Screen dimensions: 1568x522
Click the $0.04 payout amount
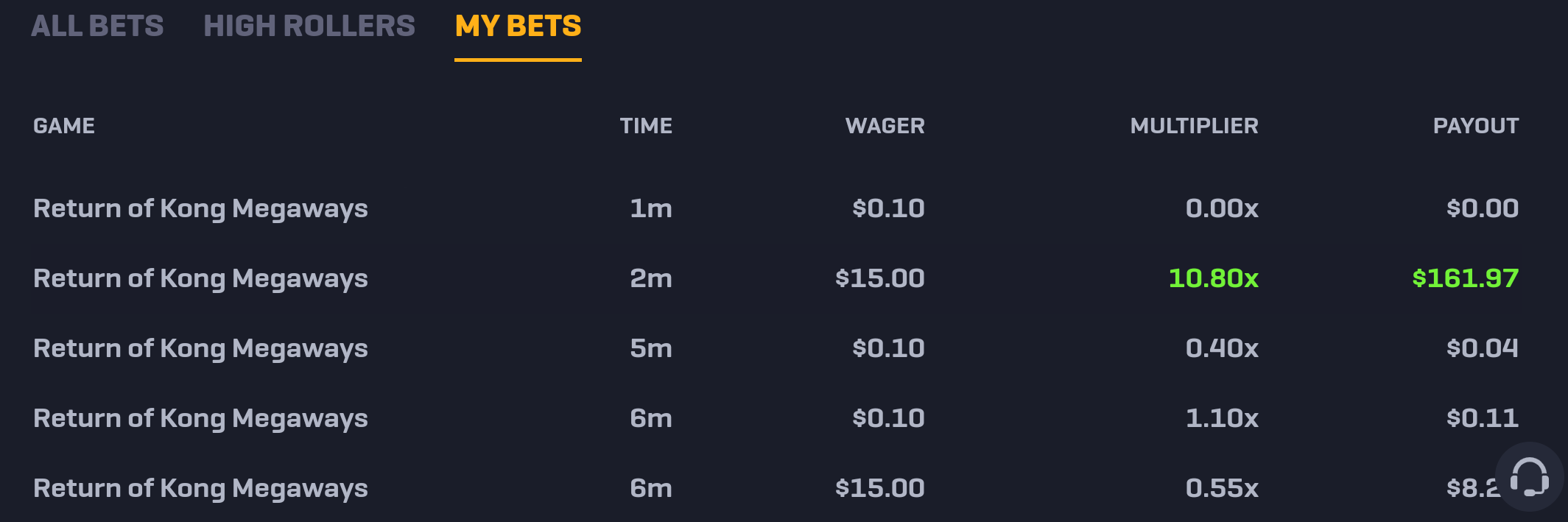pyautogui.click(x=1482, y=348)
